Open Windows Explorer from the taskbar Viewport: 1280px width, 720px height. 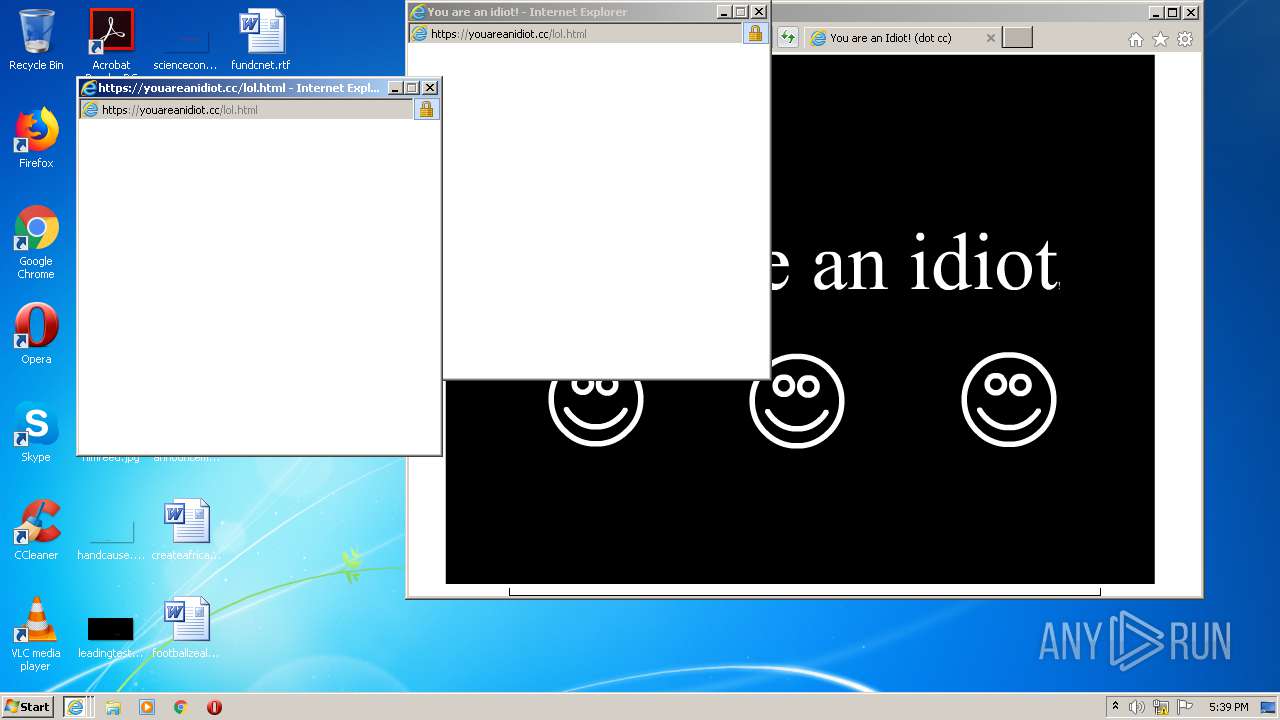click(x=113, y=707)
